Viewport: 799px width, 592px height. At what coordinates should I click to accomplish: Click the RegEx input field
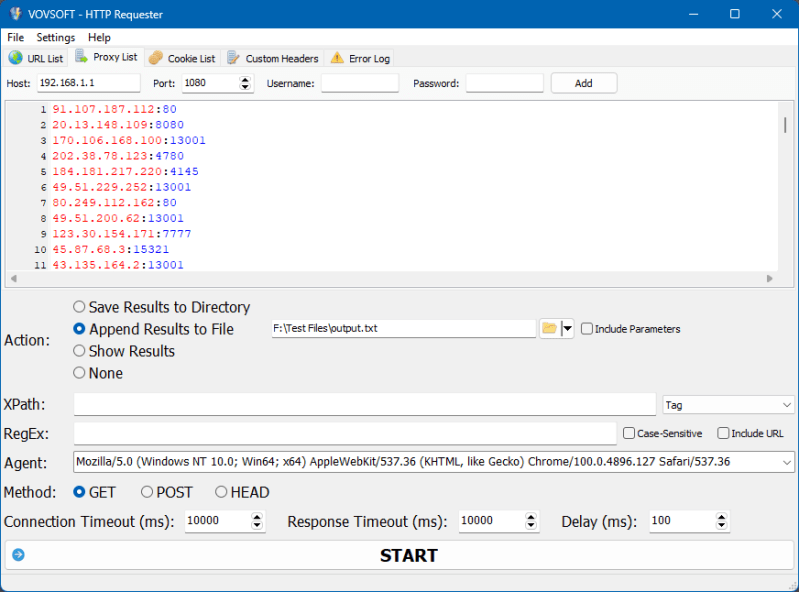[x=345, y=433]
